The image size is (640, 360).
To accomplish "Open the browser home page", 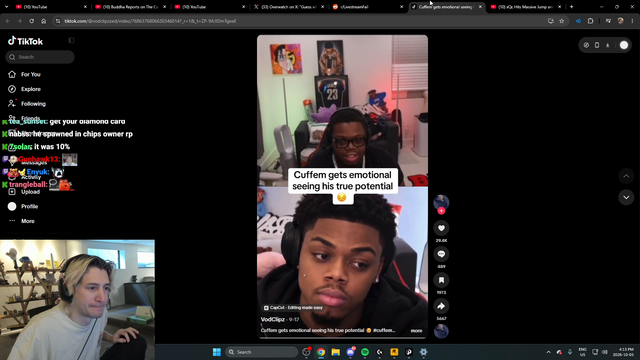I will pos(44,21).
